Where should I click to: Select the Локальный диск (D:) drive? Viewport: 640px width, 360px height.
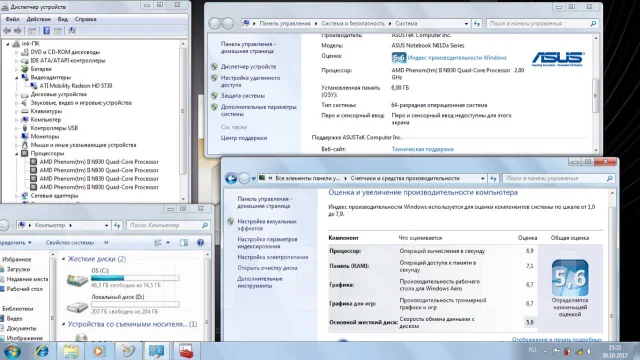click(x=122, y=304)
